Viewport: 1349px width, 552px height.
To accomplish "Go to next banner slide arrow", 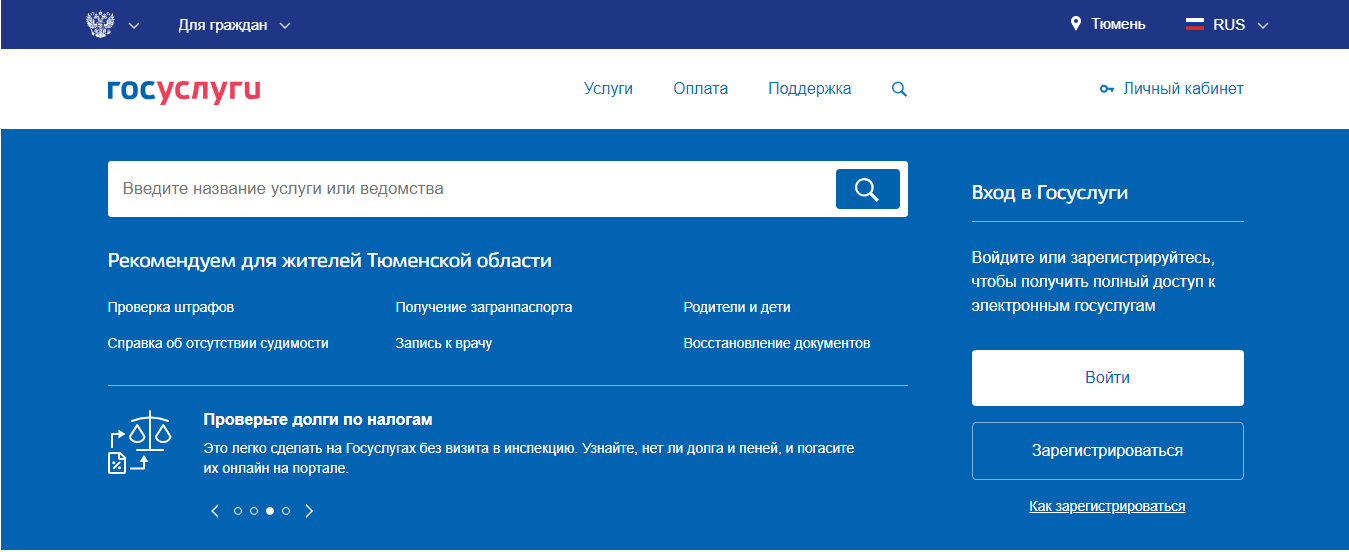I will [x=309, y=511].
